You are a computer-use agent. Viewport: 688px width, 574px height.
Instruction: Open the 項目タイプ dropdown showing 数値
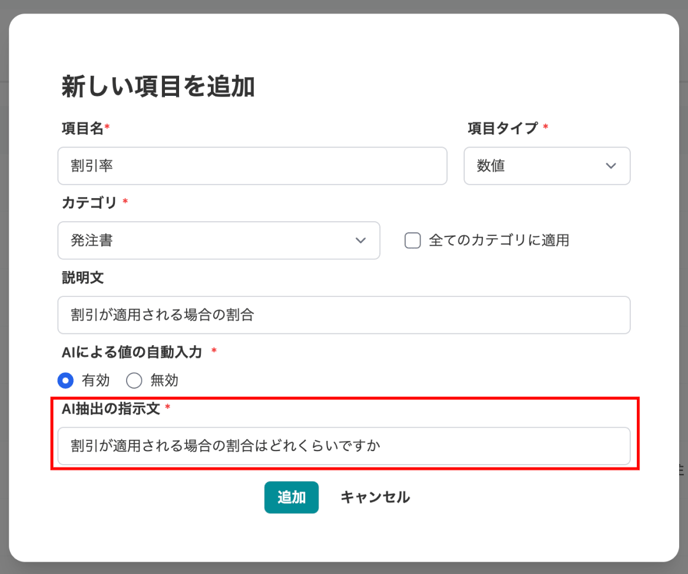tap(547, 166)
